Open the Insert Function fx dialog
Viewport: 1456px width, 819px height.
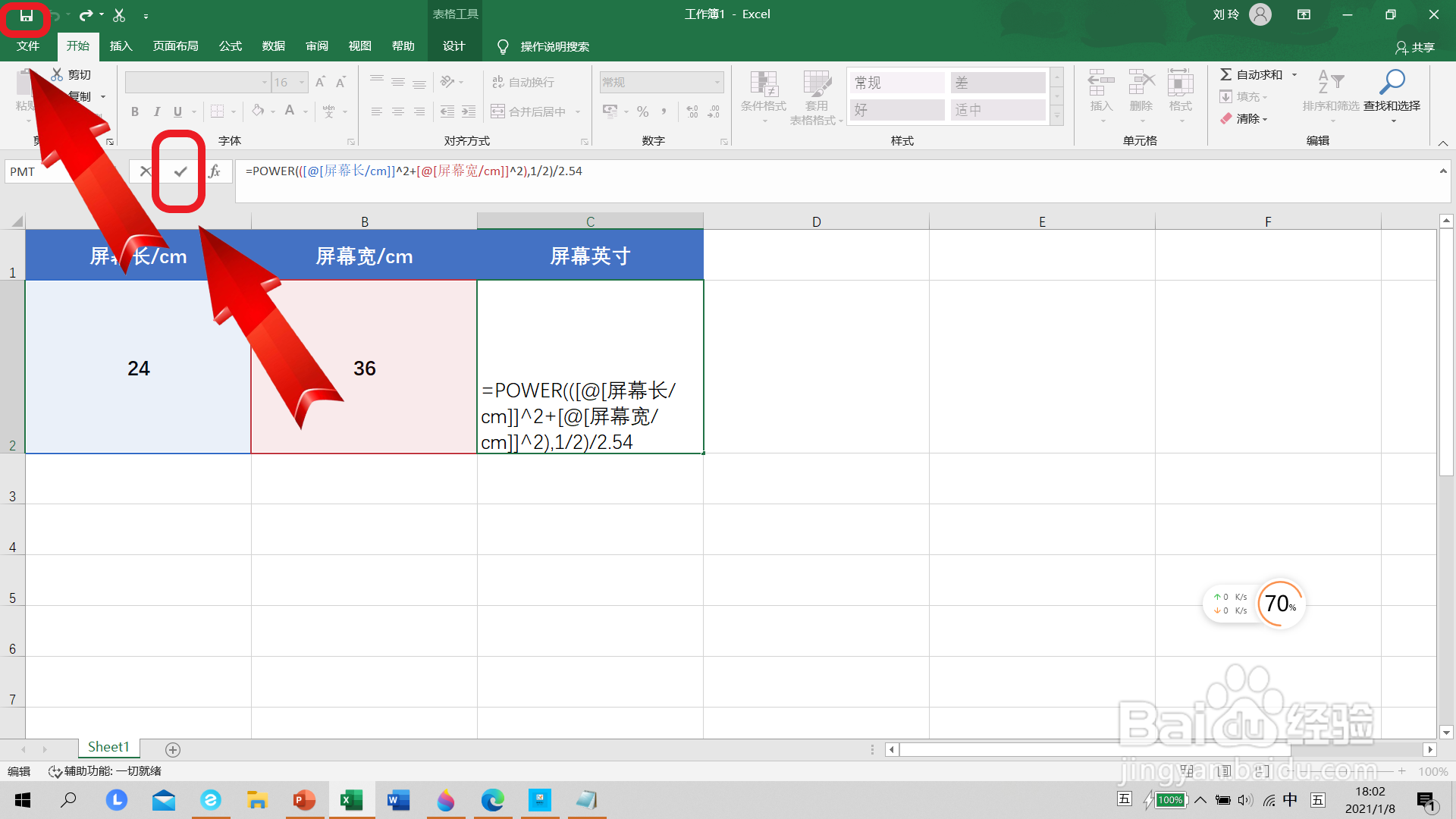pos(215,172)
